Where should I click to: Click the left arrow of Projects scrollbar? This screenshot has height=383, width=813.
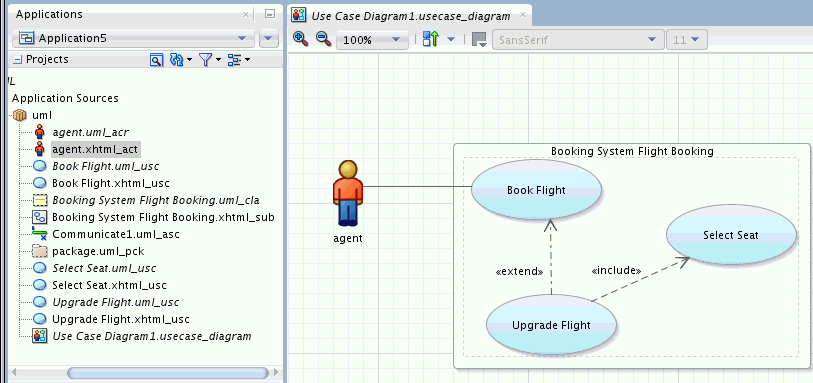pyautogui.click(x=14, y=372)
